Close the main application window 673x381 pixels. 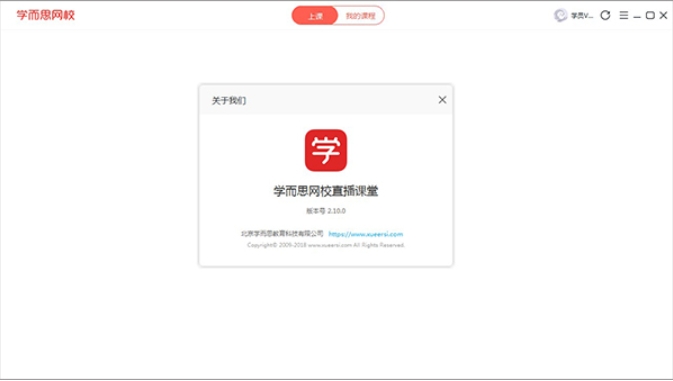pos(663,15)
